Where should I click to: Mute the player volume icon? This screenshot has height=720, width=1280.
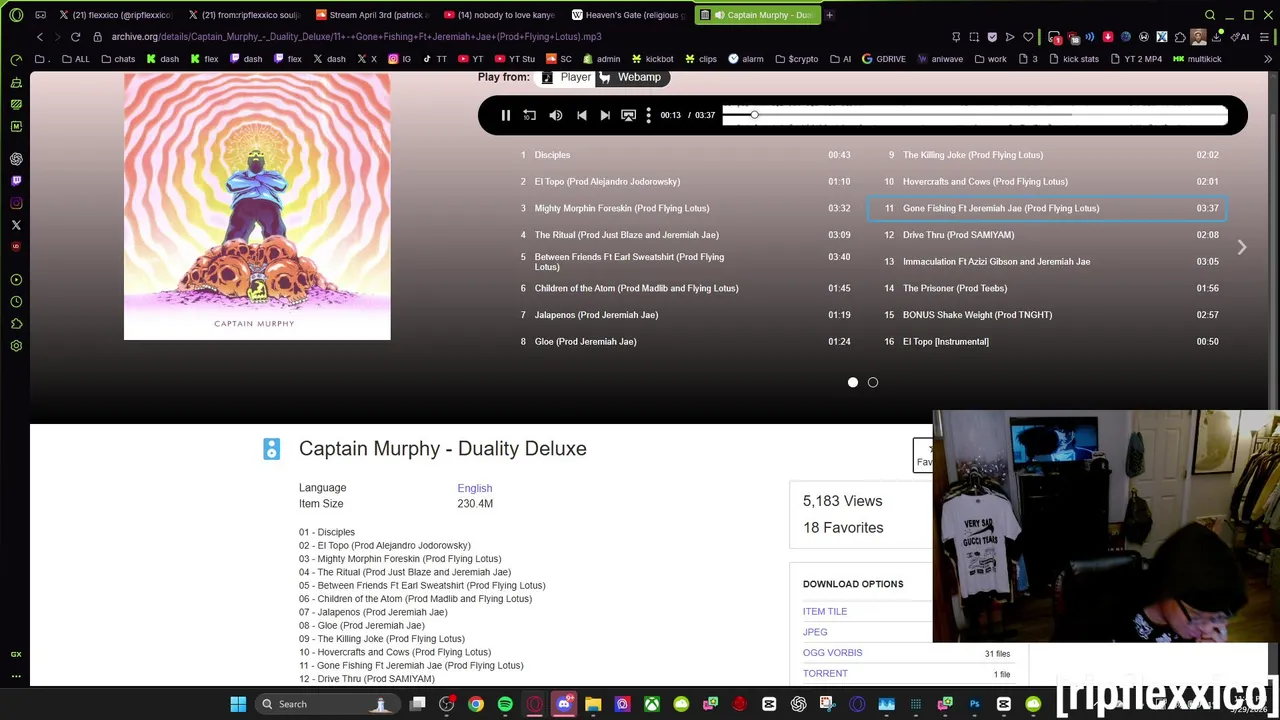click(556, 115)
